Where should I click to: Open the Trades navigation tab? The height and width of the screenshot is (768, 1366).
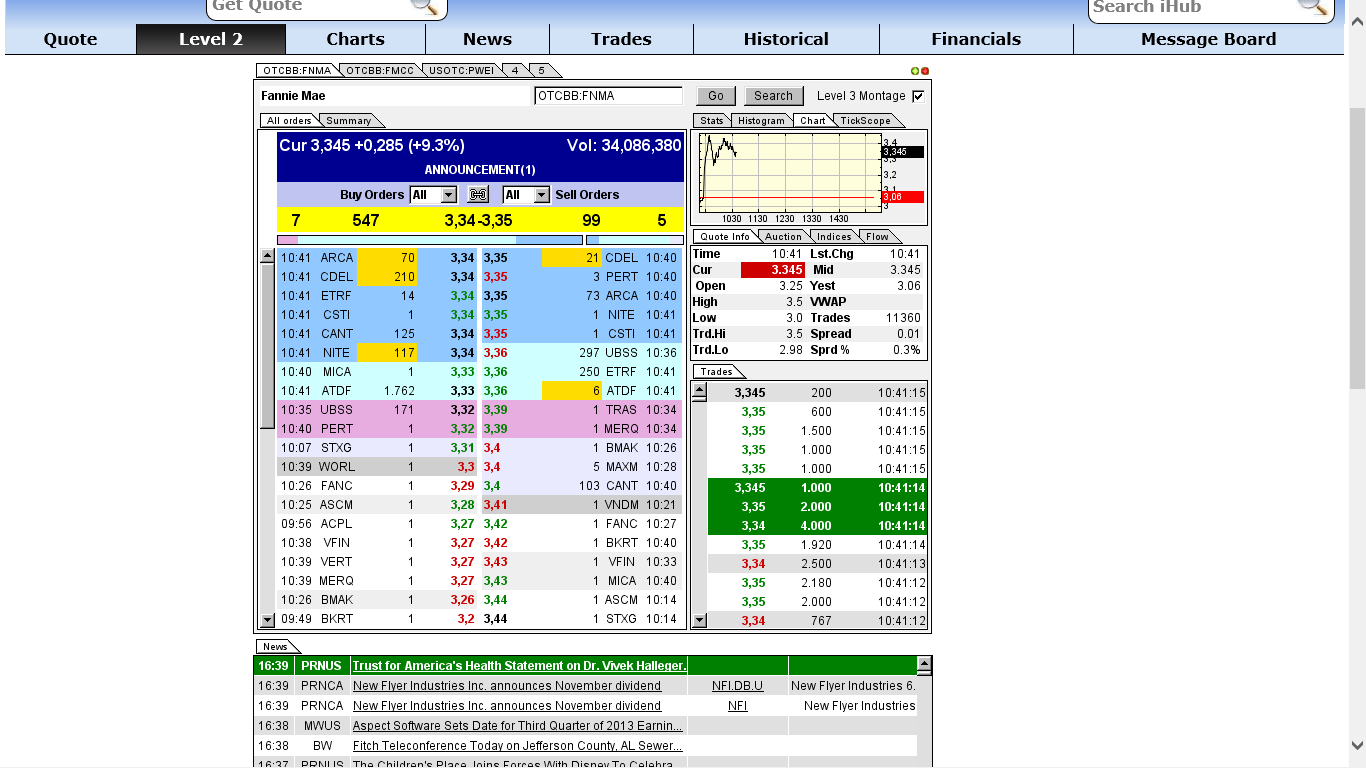pyautogui.click(x=621, y=39)
